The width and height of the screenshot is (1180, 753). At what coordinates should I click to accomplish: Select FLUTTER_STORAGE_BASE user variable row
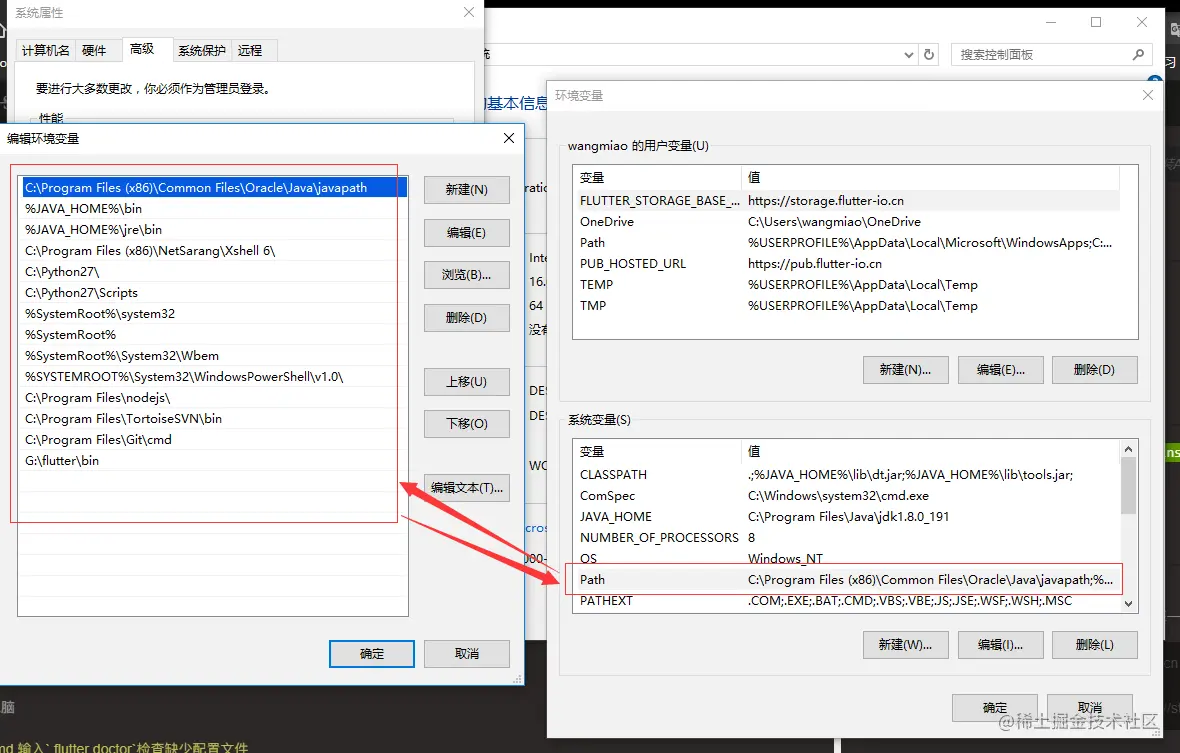[x=847, y=201]
